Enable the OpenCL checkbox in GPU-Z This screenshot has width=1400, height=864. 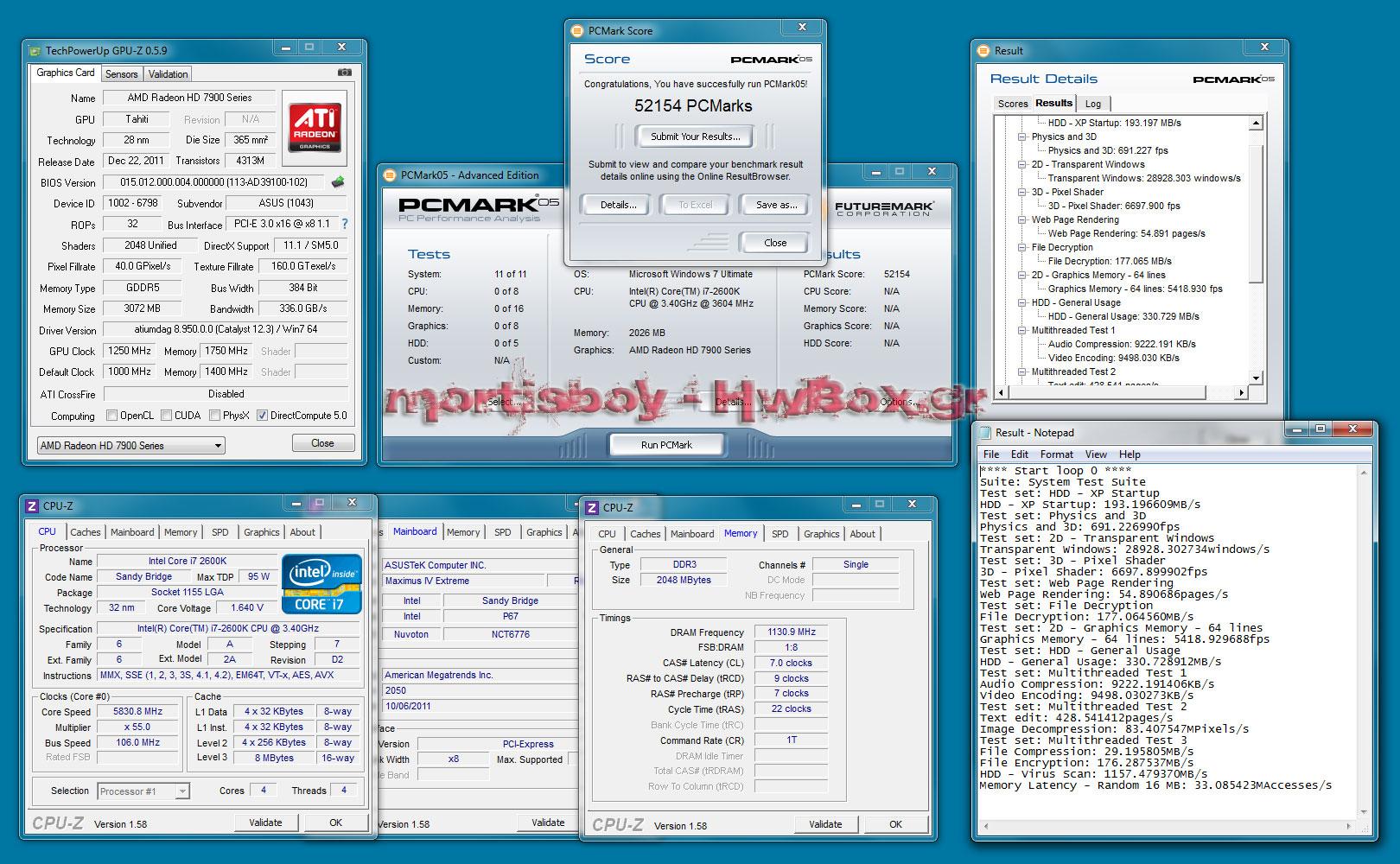[x=111, y=416]
